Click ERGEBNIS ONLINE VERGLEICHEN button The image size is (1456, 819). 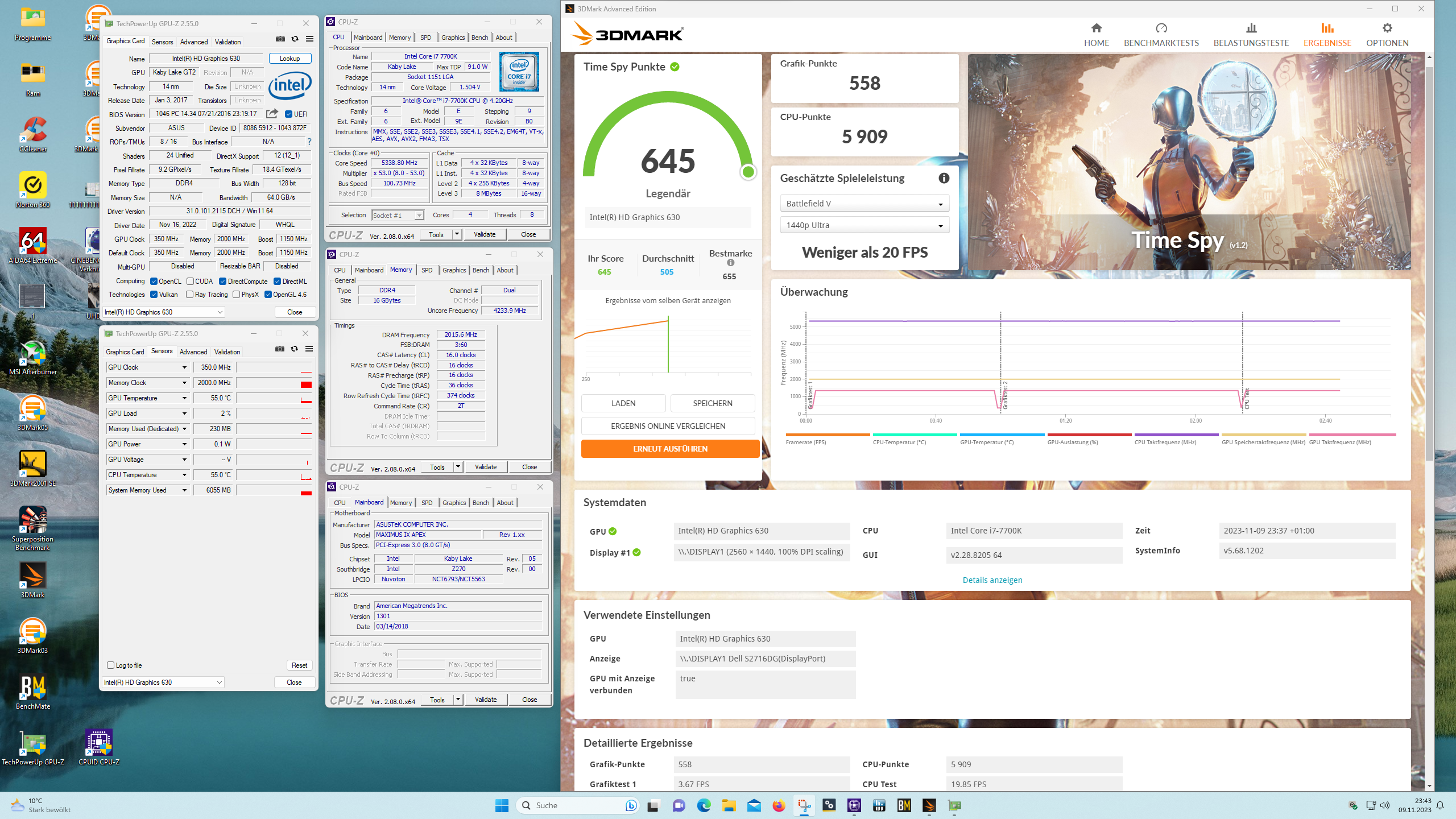668,426
